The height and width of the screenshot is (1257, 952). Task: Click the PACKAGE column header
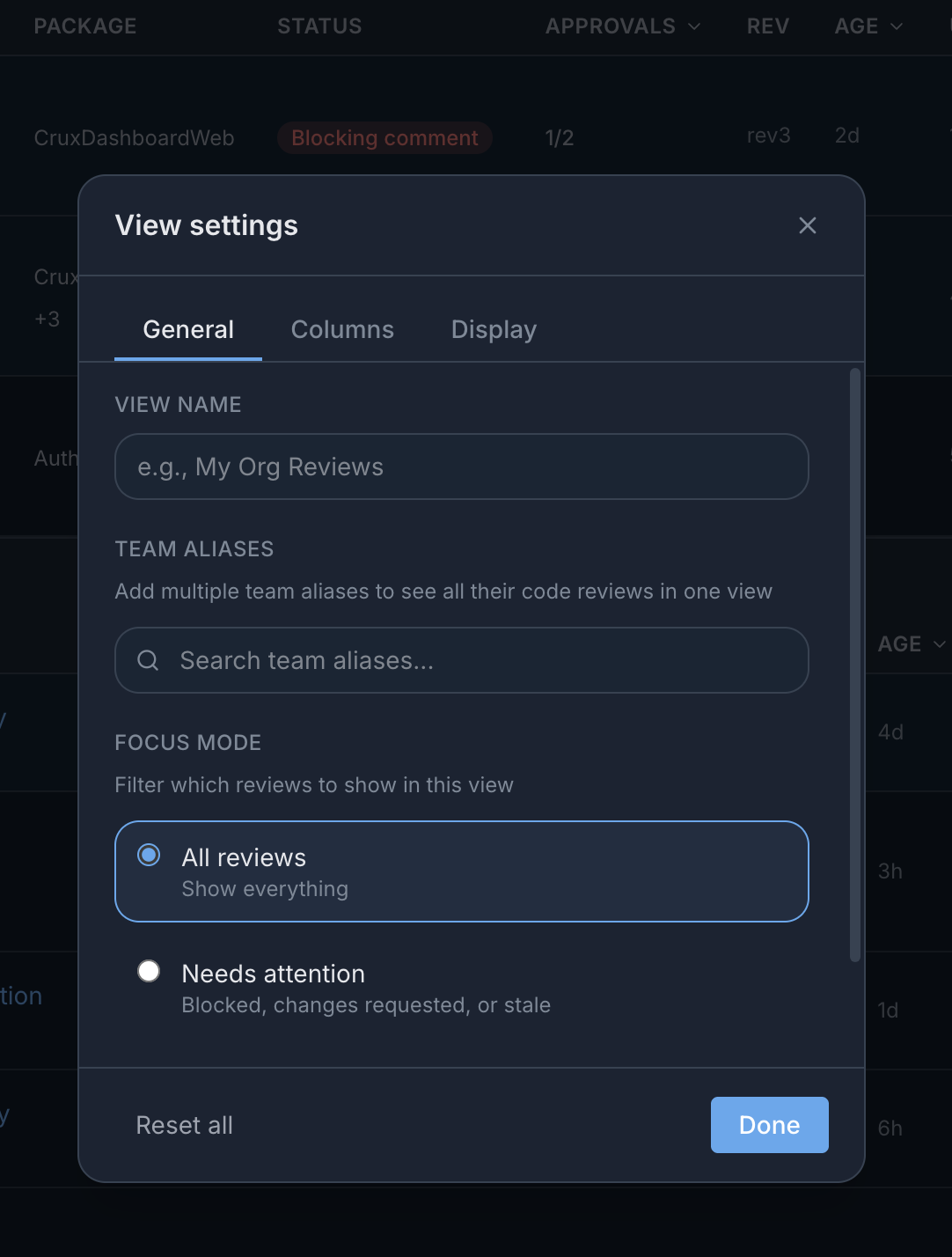[x=84, y=26]
